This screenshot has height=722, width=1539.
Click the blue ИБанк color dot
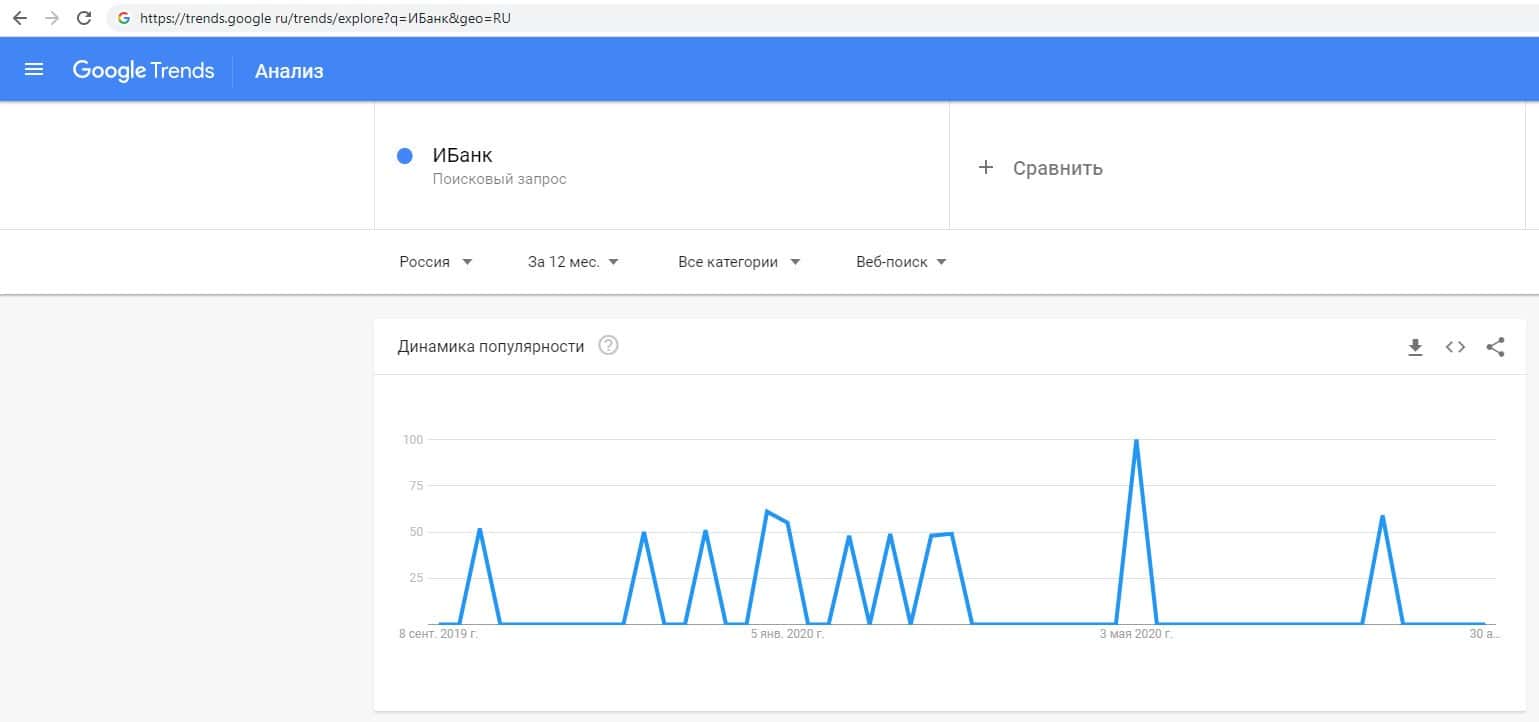[x=405, y=156]
